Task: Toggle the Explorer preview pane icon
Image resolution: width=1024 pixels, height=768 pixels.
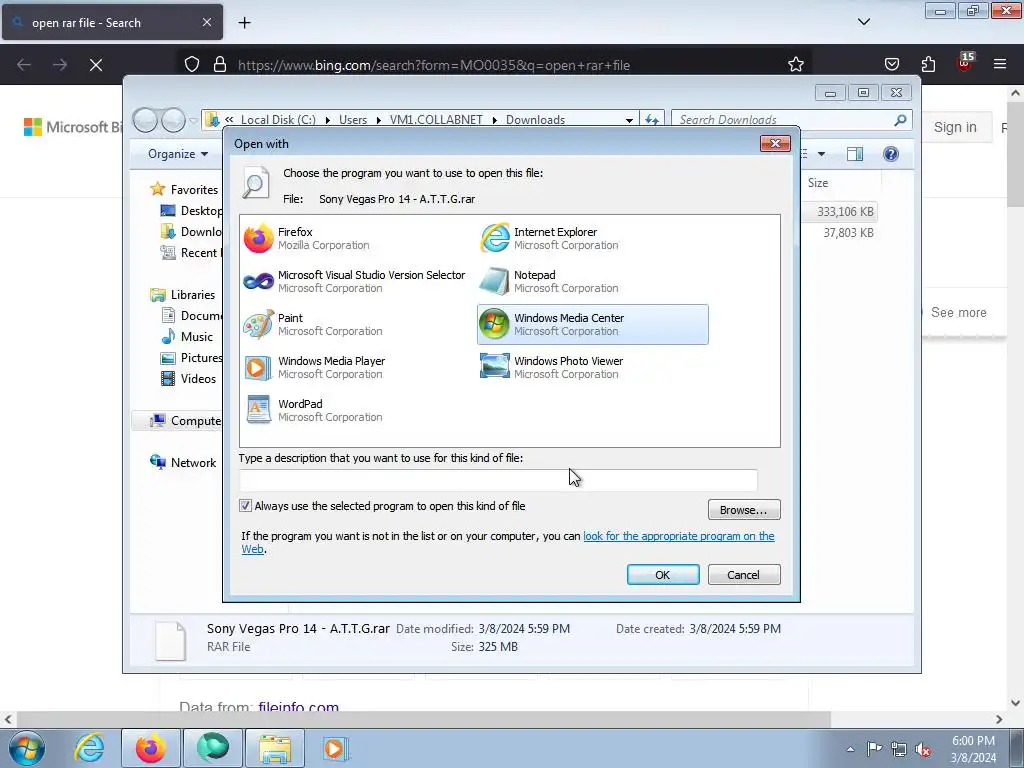Action: point(855,154)
